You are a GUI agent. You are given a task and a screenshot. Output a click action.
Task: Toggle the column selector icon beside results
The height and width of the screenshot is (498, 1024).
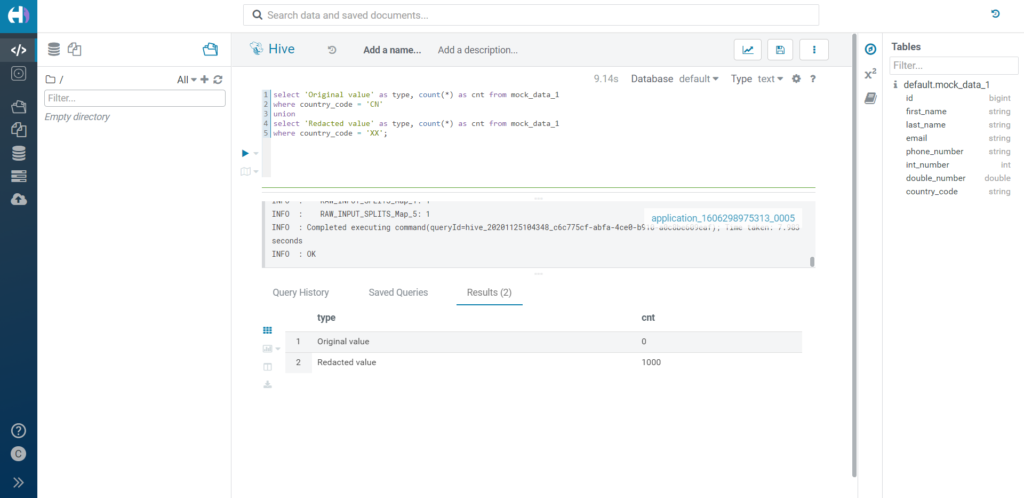coord(267,367)
